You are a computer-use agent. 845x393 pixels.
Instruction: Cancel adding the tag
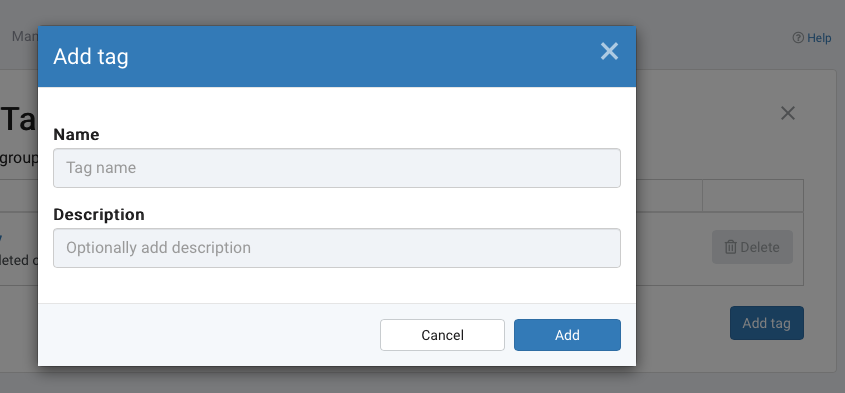442,335
